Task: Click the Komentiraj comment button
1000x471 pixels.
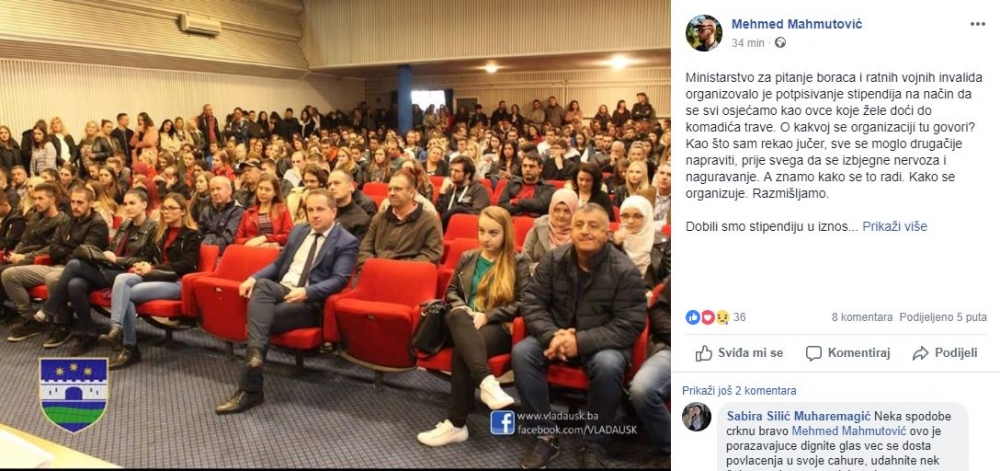Action: tap(848, 352)
